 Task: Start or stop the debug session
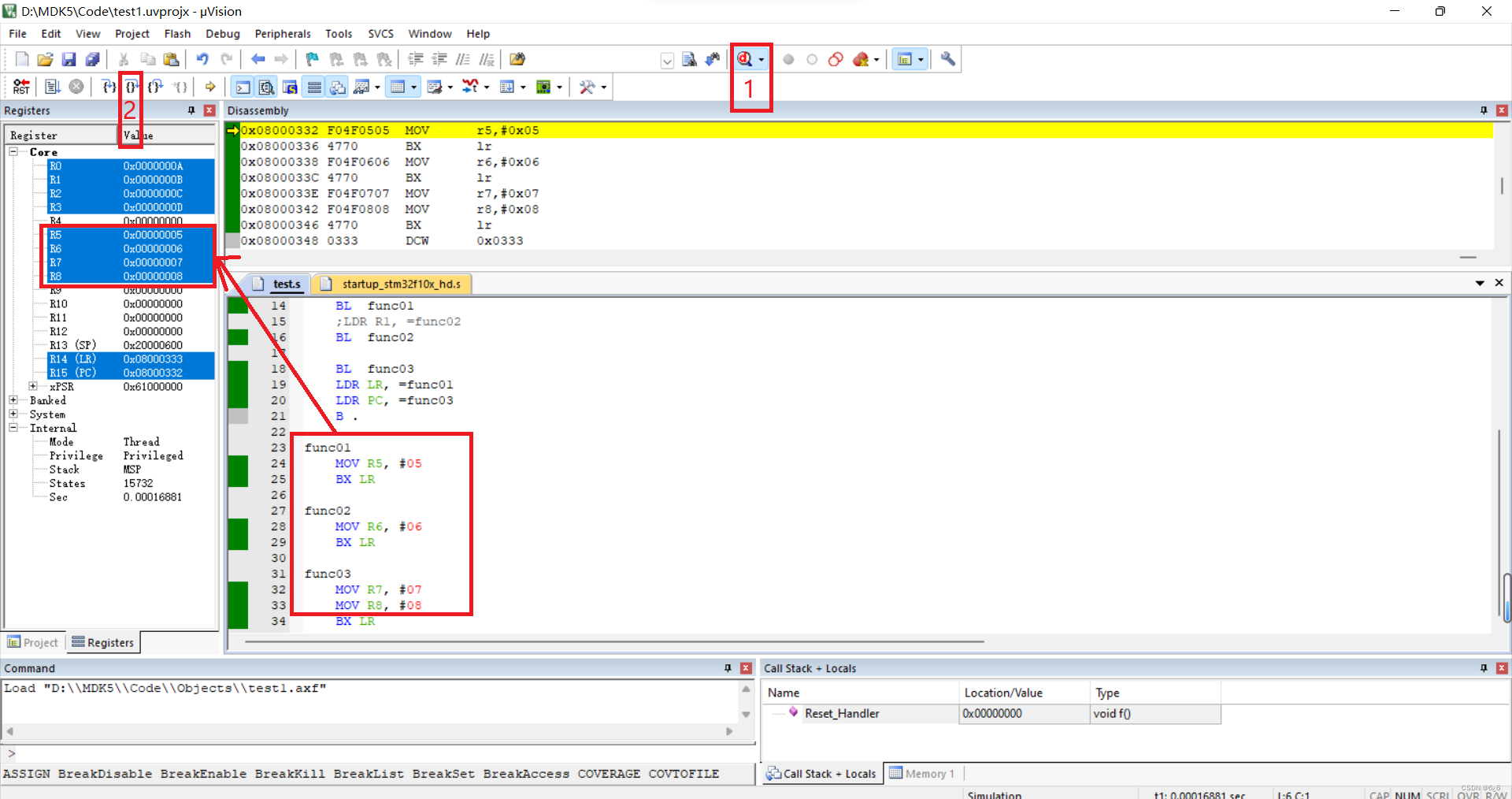(x=745, y=59)
